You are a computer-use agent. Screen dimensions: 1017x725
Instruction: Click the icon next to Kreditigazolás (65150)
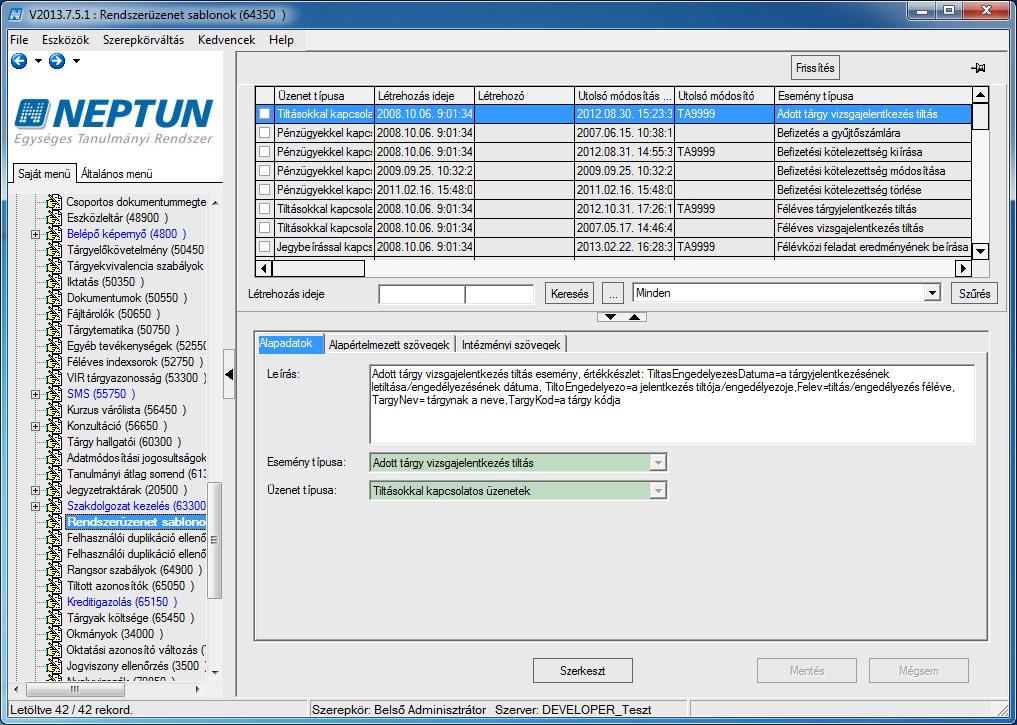[54, 602]
